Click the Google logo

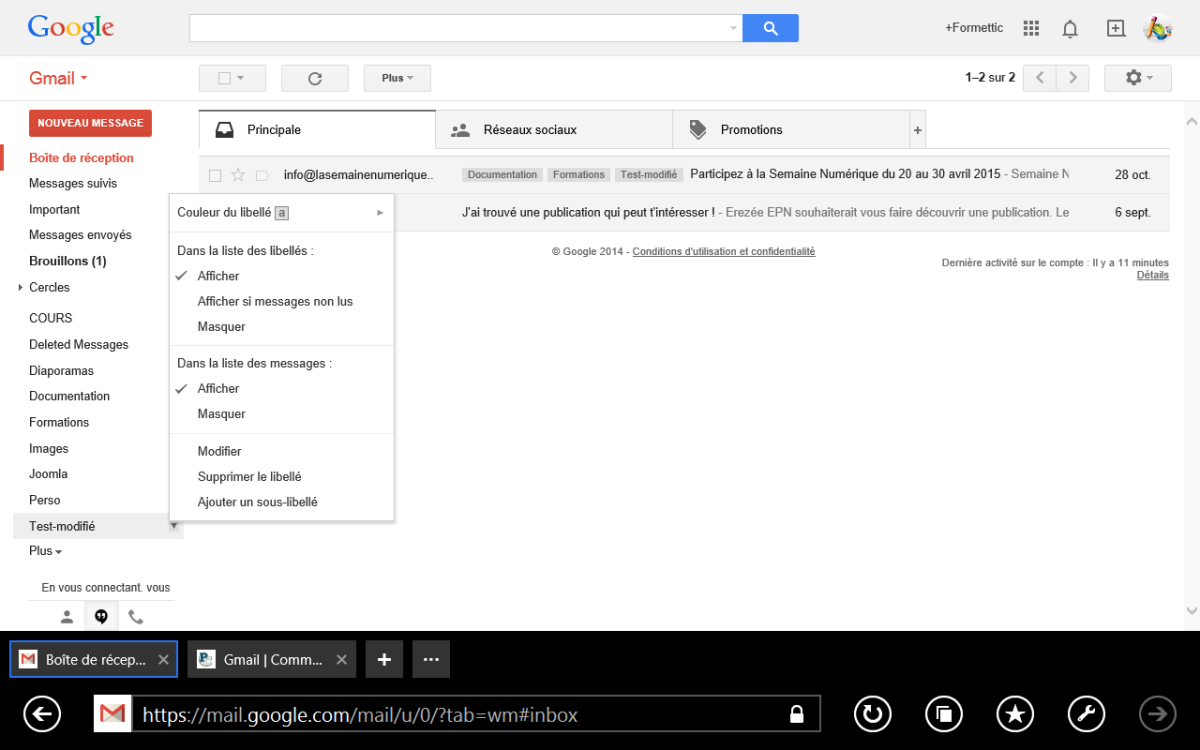71,29
